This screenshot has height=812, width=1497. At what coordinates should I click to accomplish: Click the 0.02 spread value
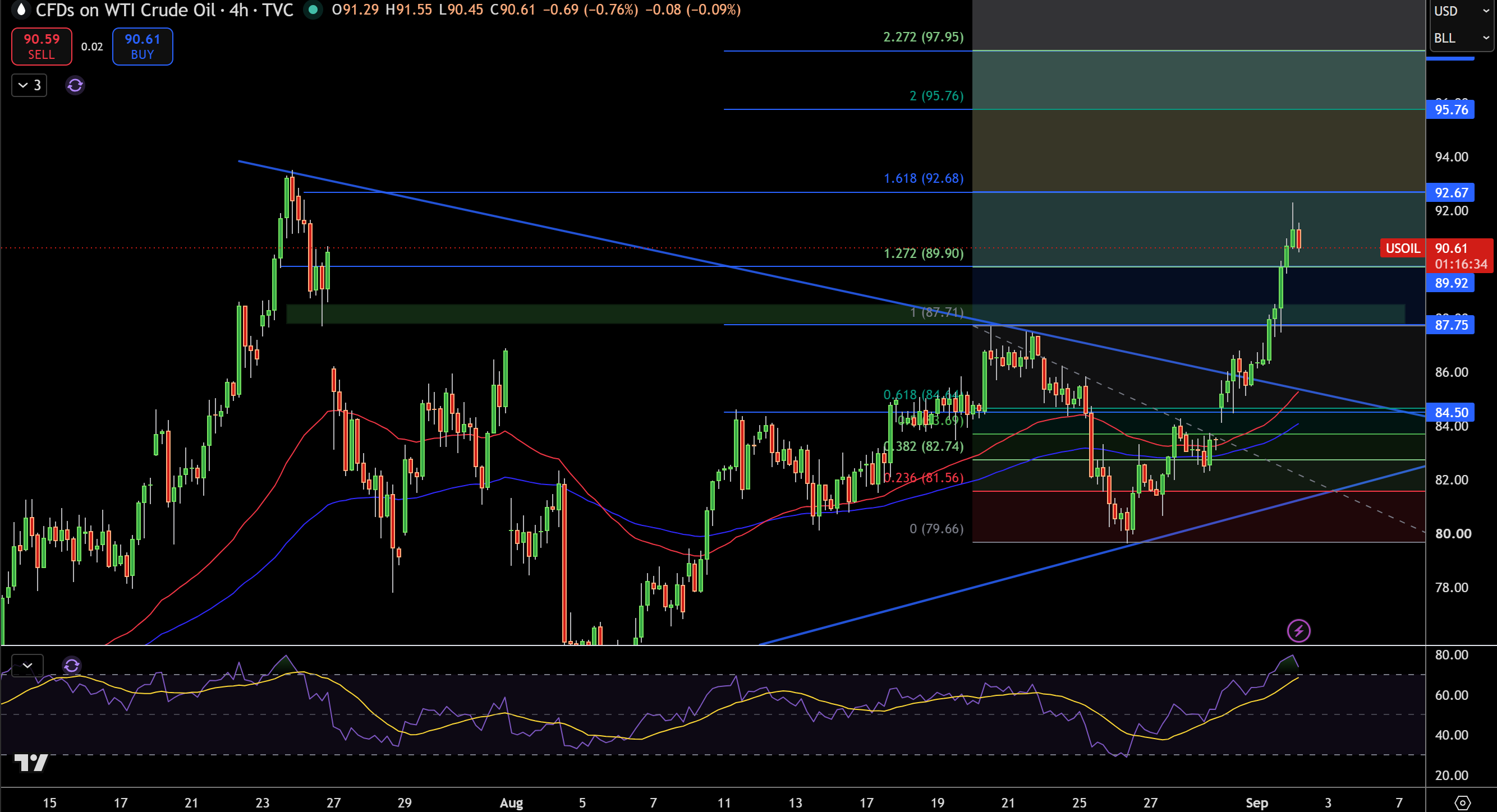coord(92,47)
